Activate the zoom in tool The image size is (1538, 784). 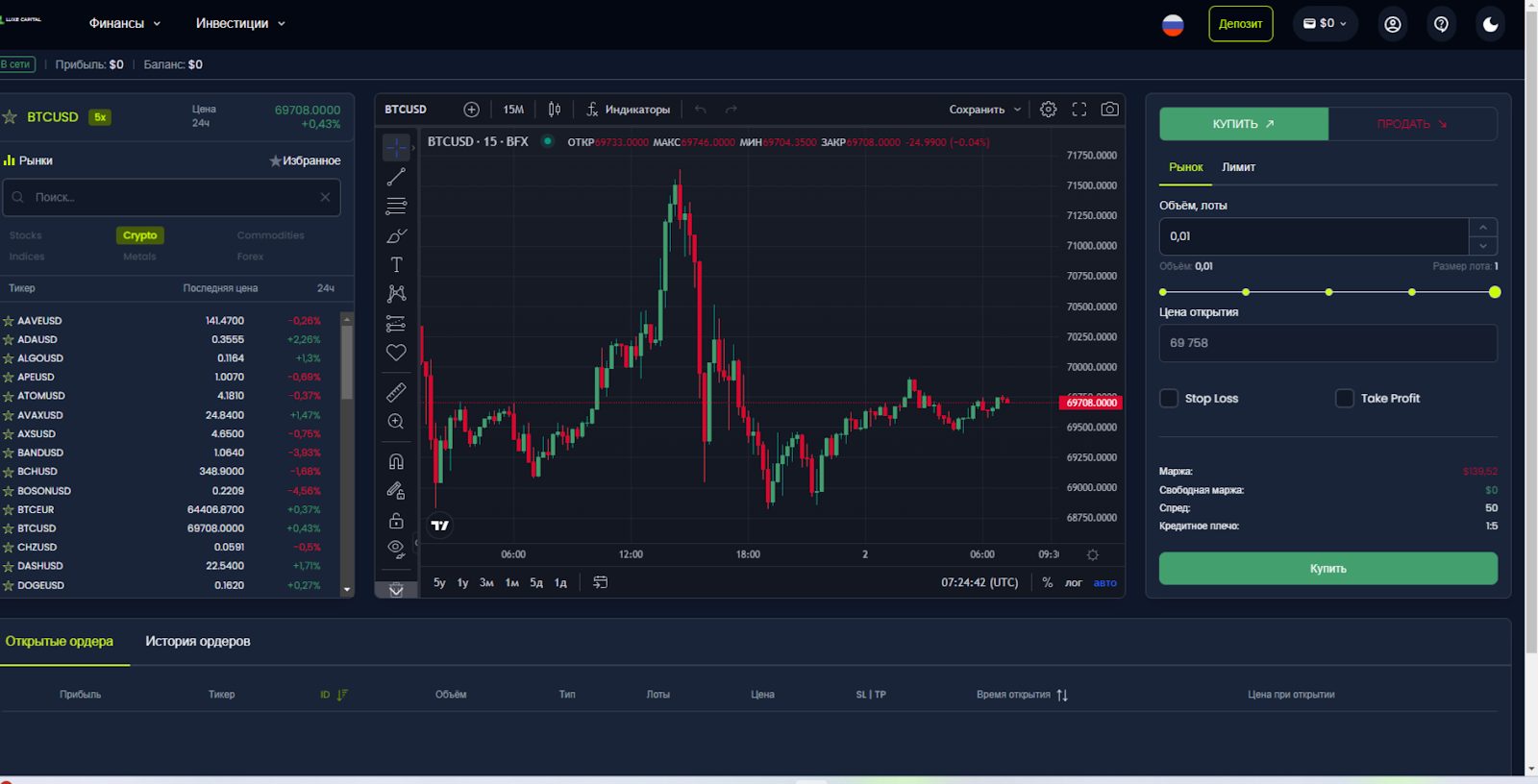[396, 422]
